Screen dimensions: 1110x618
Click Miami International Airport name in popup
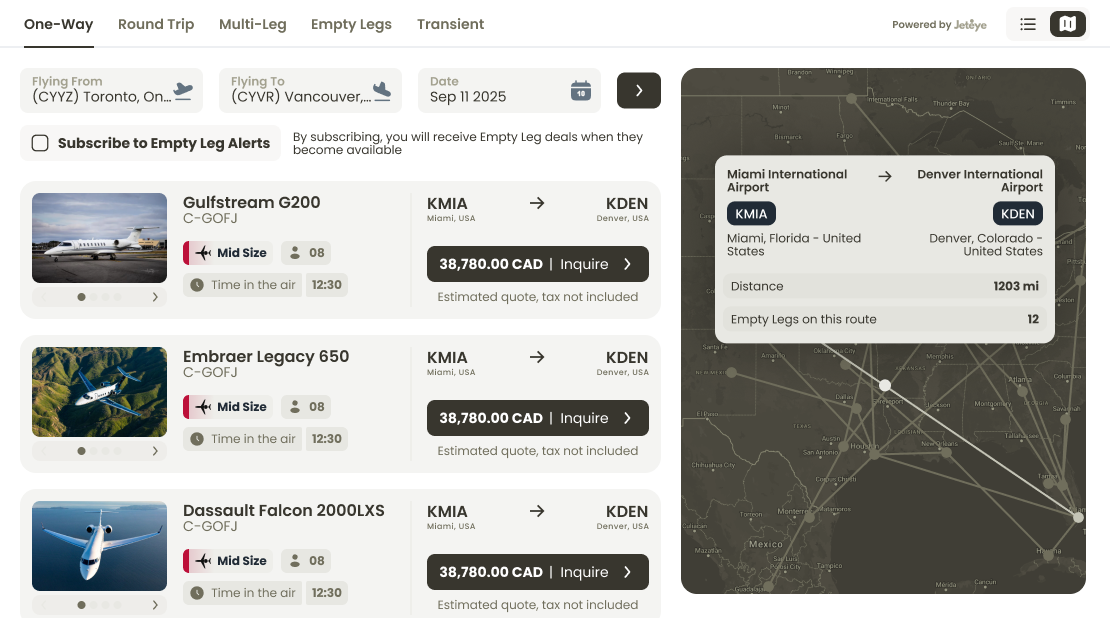click(x=786, y=181)
